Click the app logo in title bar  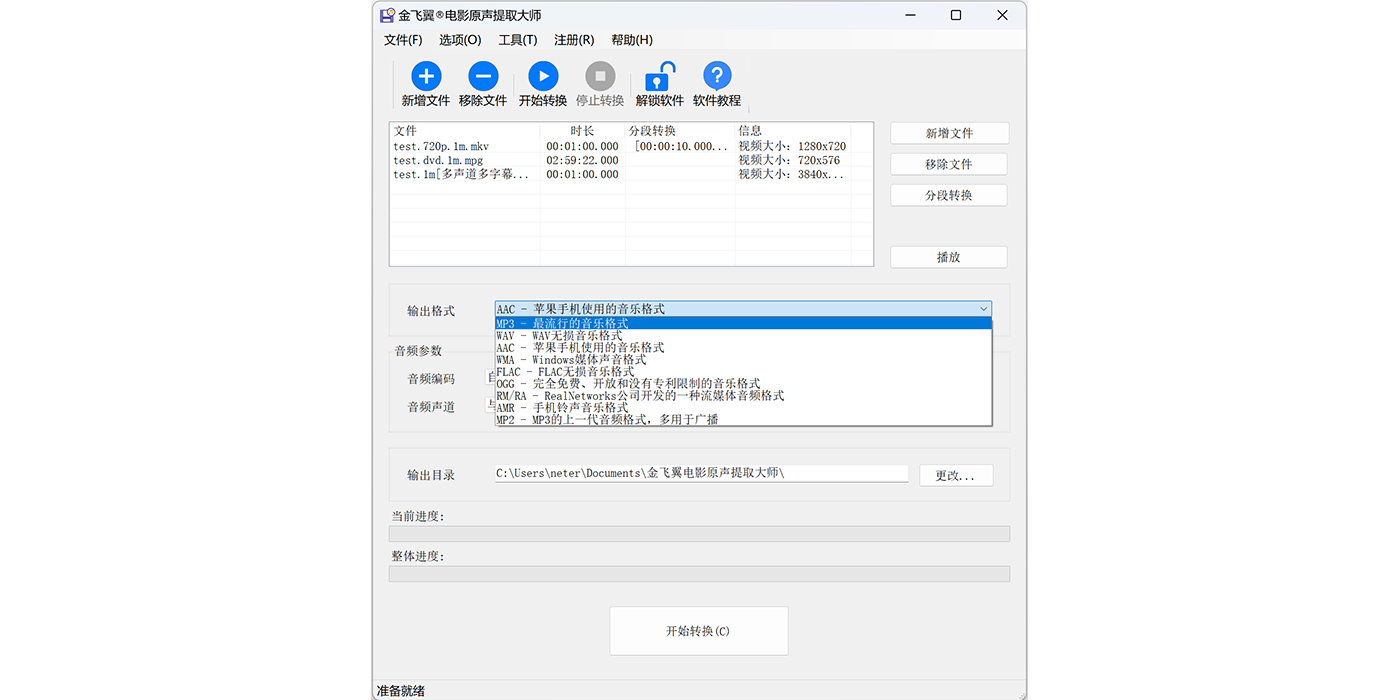pyautogui.click(x=387, y=15)
